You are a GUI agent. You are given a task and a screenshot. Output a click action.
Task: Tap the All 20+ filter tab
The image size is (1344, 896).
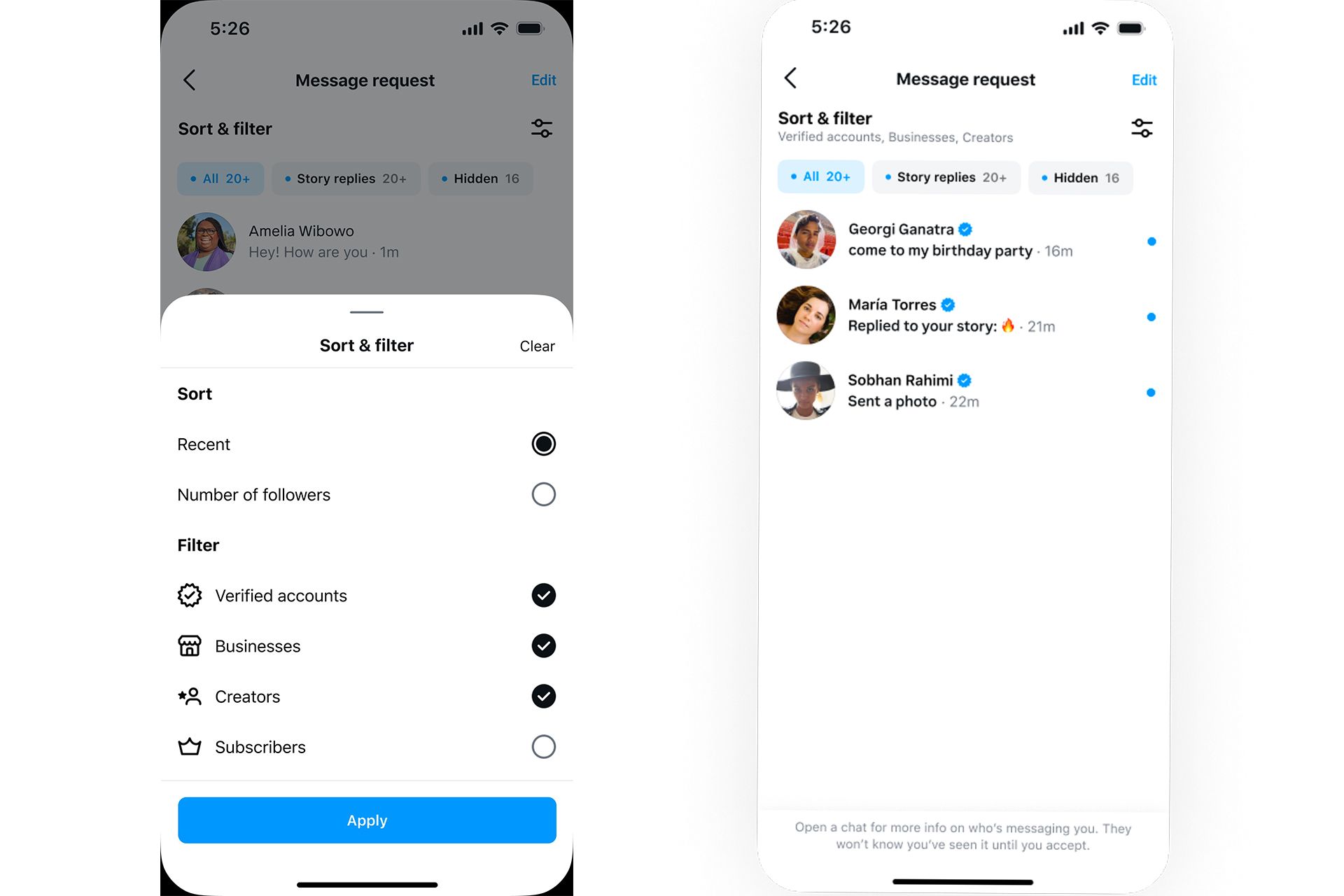click(819, 178)
